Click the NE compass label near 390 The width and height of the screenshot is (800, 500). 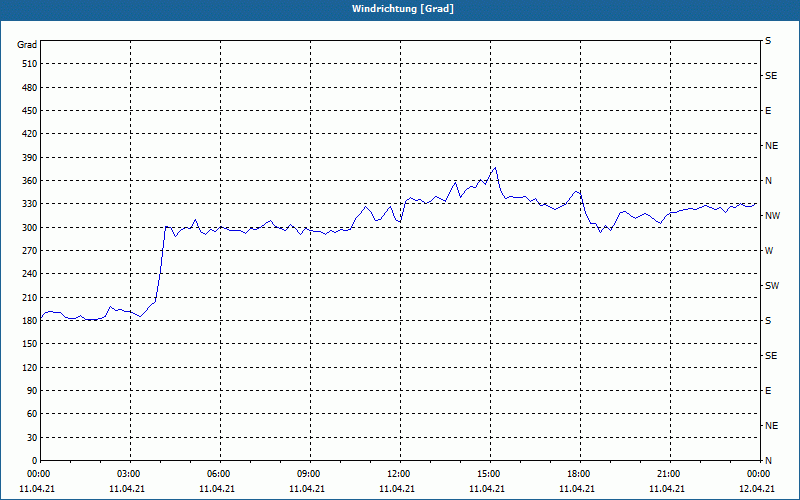click(x=771, y=146)
